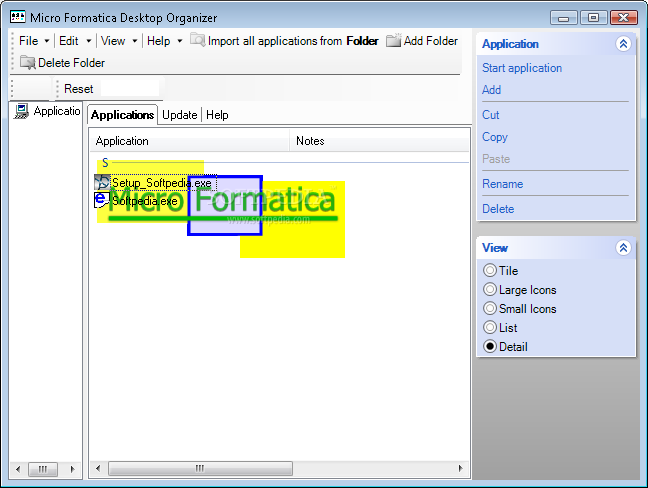Screen dimensions: 648x488
Task: Click the Setup_Softpedia.exe file icon
Action: pyautogui.click(x=102, y=182)
